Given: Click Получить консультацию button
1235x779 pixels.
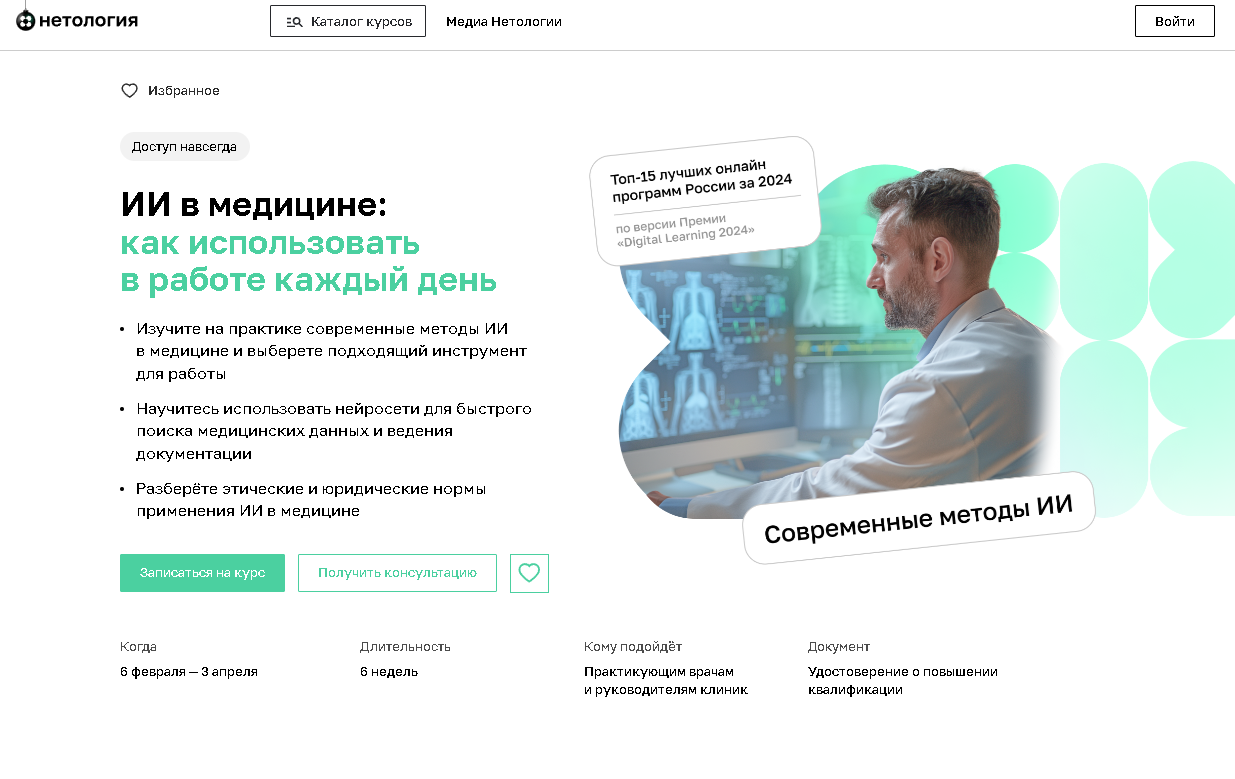Looking at the screenshot, I should tap(397, 573).
